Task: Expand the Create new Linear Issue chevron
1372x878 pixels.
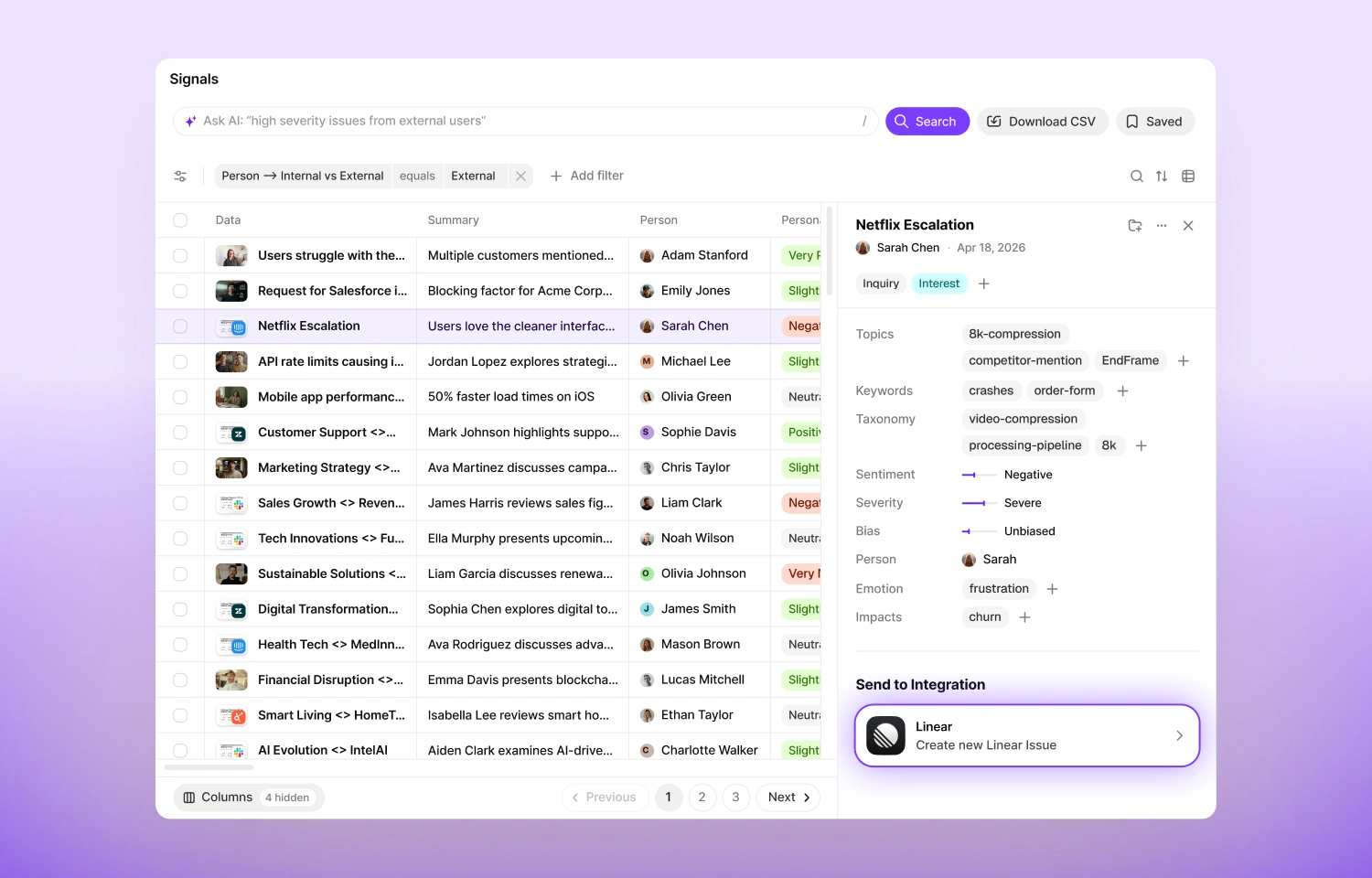Action: (x=1180, y=735)
